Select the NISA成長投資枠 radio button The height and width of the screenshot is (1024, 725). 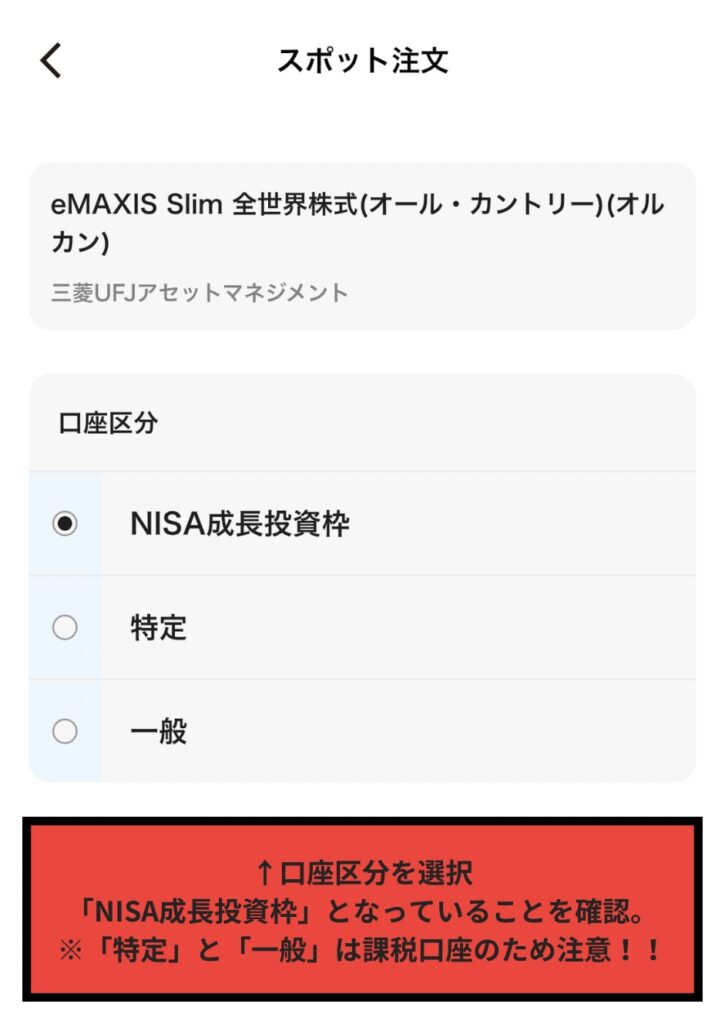click(65, 524)
